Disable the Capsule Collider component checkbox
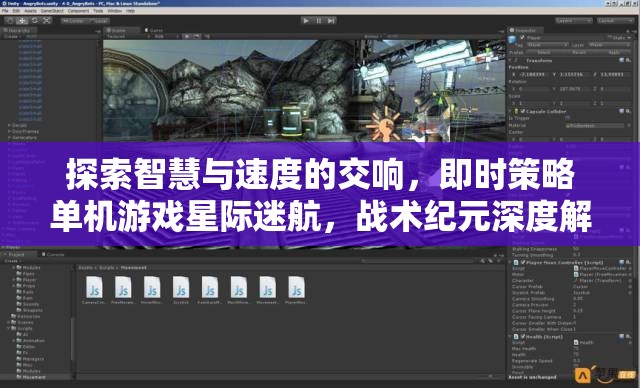The width and height of the screenshot is (640, 388). [x=522, y=111]
